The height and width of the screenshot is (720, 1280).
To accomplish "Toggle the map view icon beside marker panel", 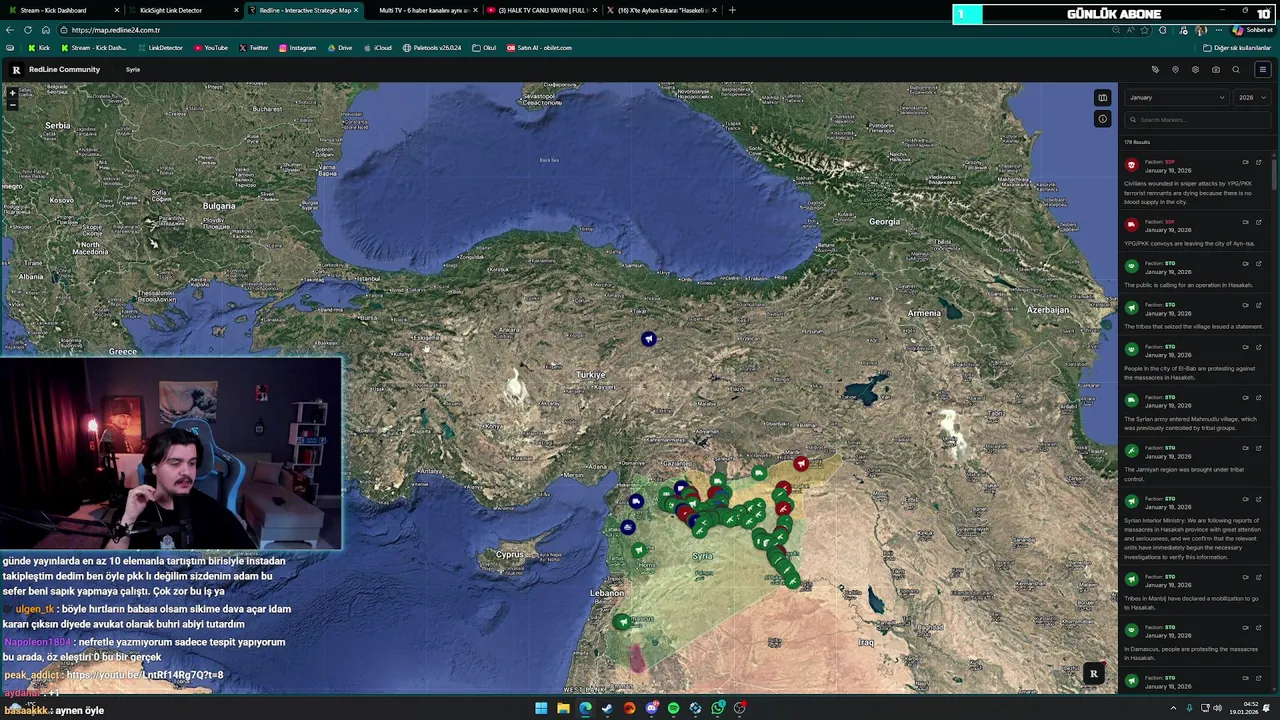I will (1102, 97).
